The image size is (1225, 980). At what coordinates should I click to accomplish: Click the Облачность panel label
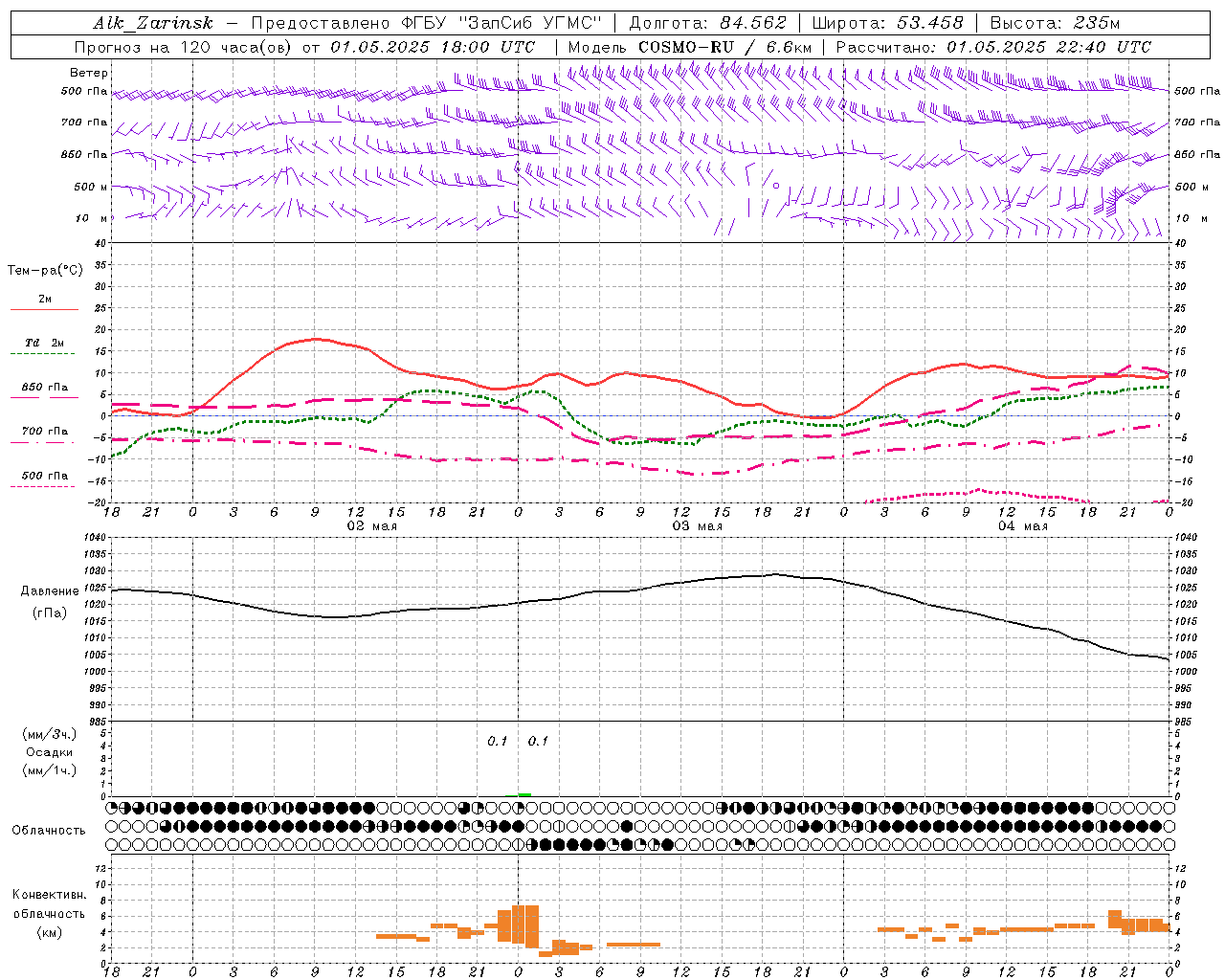[49, 830]
